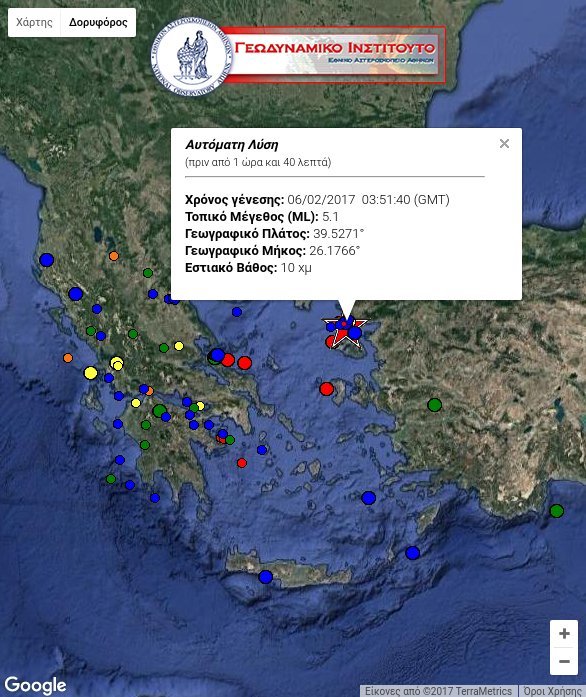Select the orange marker in the Ionian Sea

click(x=68, y=358)
